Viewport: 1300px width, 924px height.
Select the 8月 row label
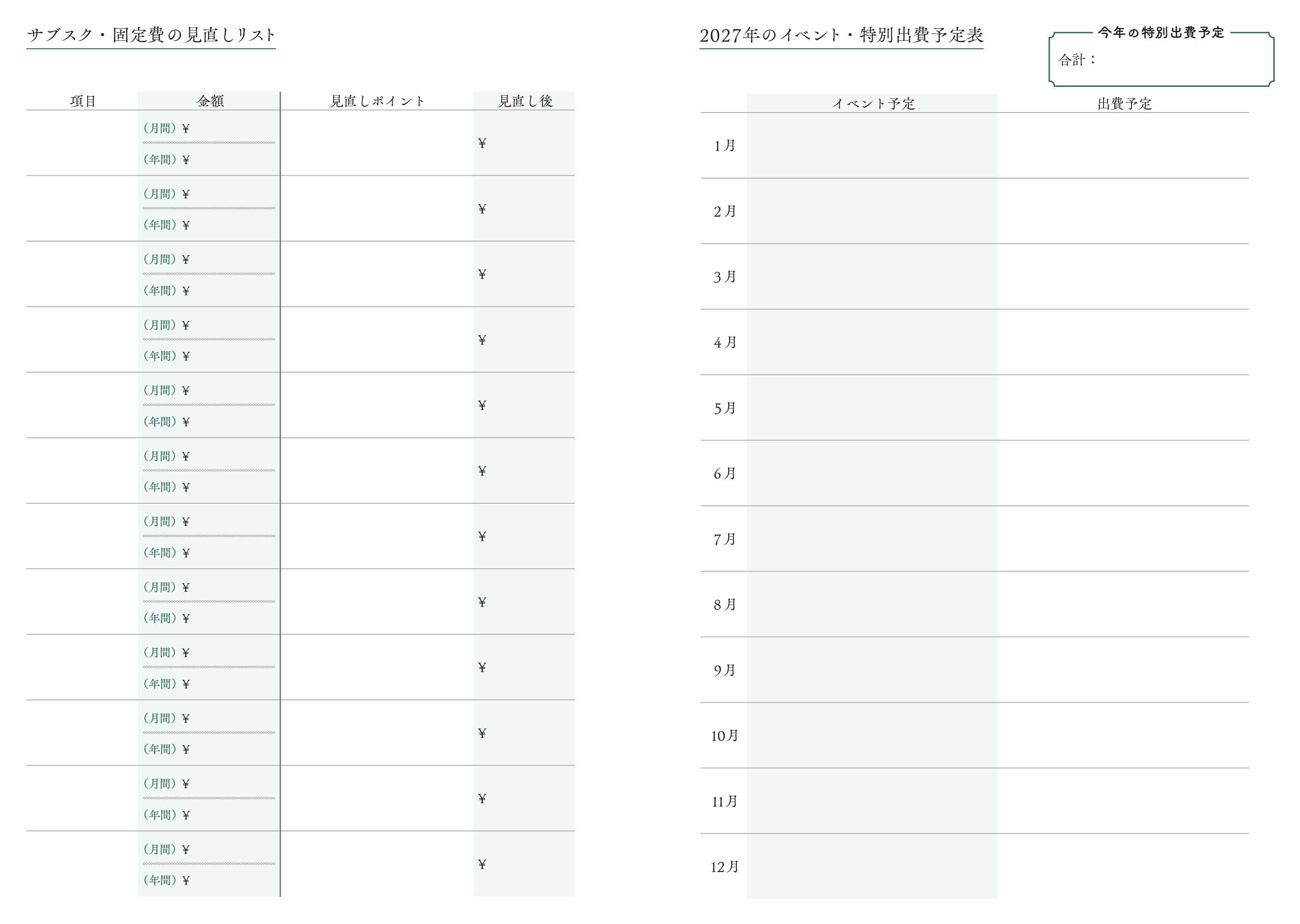pos(724,604)
